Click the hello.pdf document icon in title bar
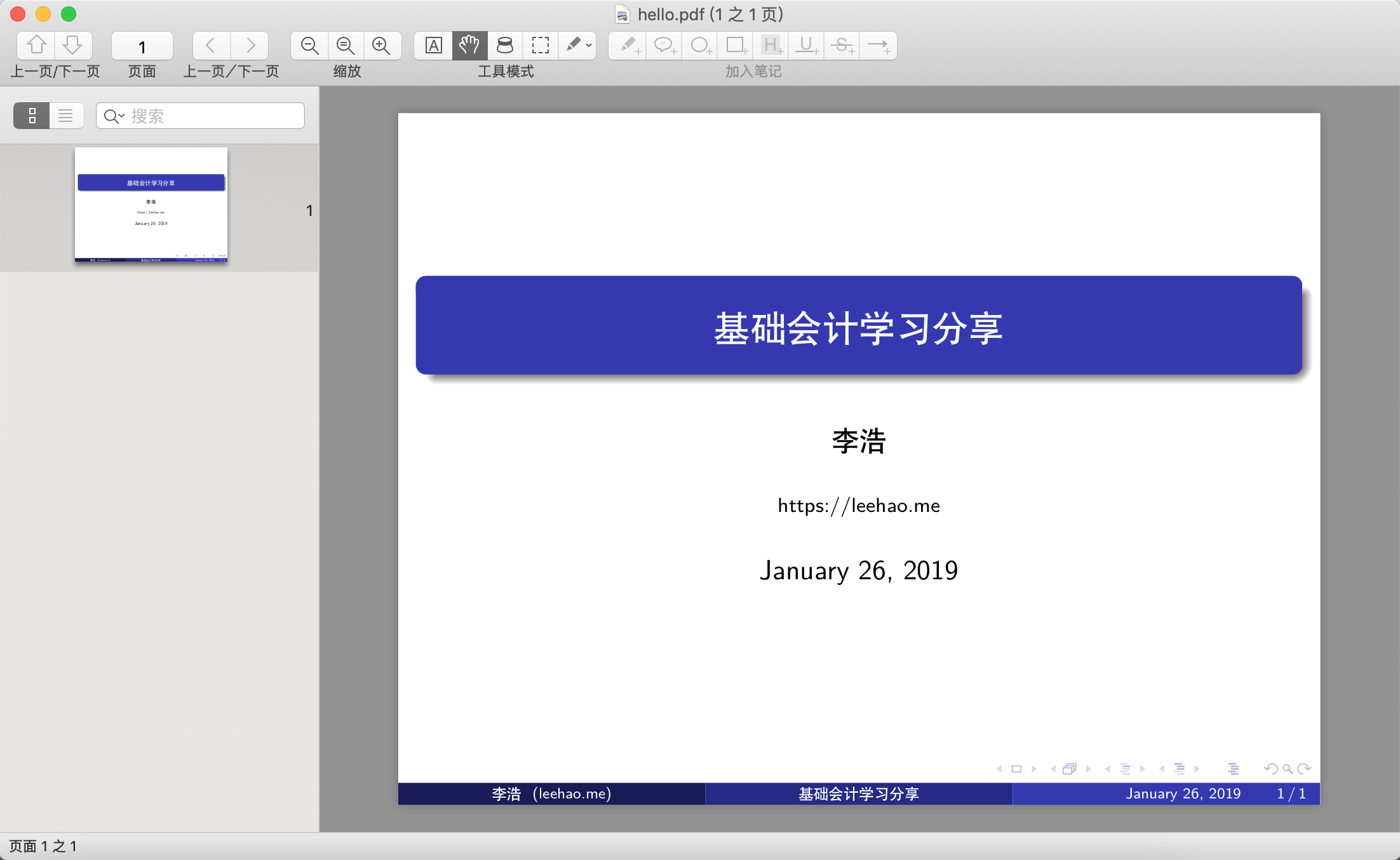This screenshot has width=1400, height=860. (x=623, y=14)
